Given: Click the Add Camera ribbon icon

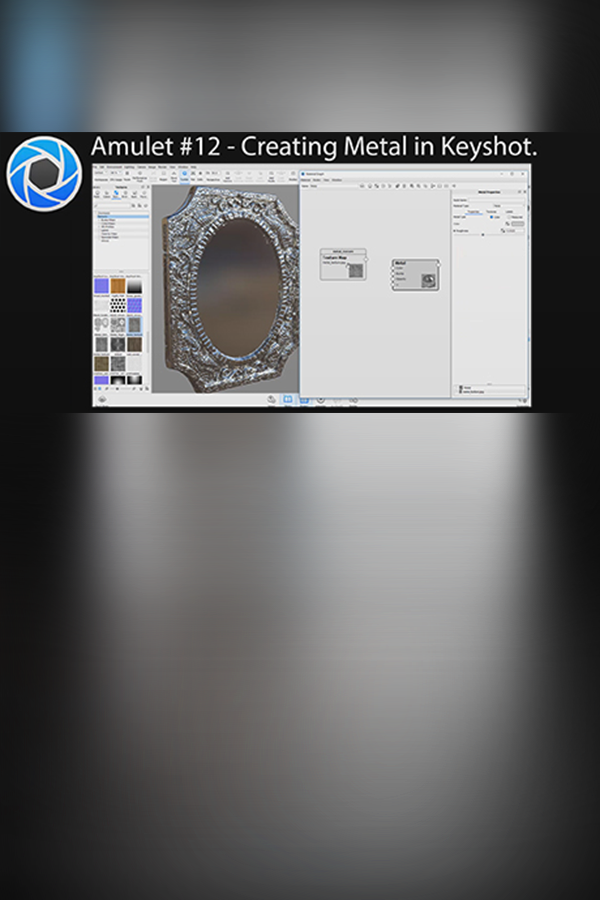Looking at the screenshot, I should pyautogui.click(x=227, y=176).
